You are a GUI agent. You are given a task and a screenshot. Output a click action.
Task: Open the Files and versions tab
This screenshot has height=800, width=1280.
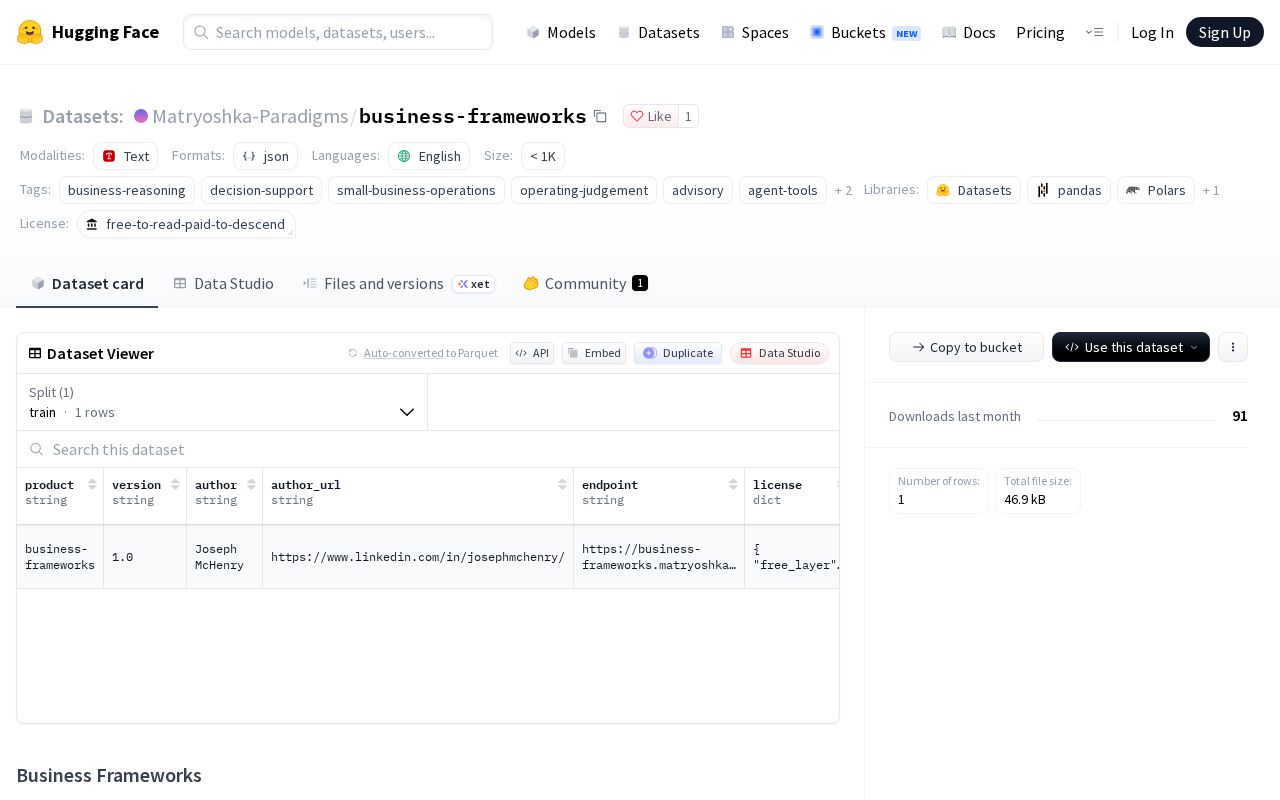[x=399, y=284]
